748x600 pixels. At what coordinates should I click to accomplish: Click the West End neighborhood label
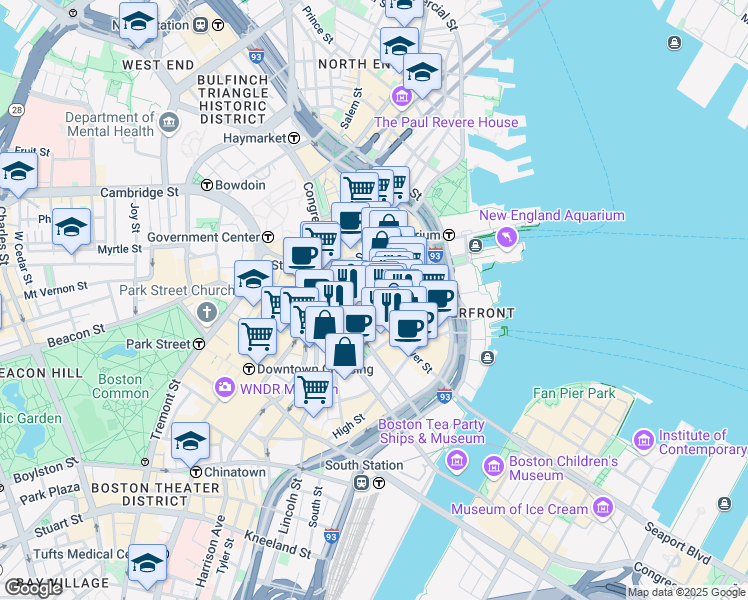pos(158,65)
